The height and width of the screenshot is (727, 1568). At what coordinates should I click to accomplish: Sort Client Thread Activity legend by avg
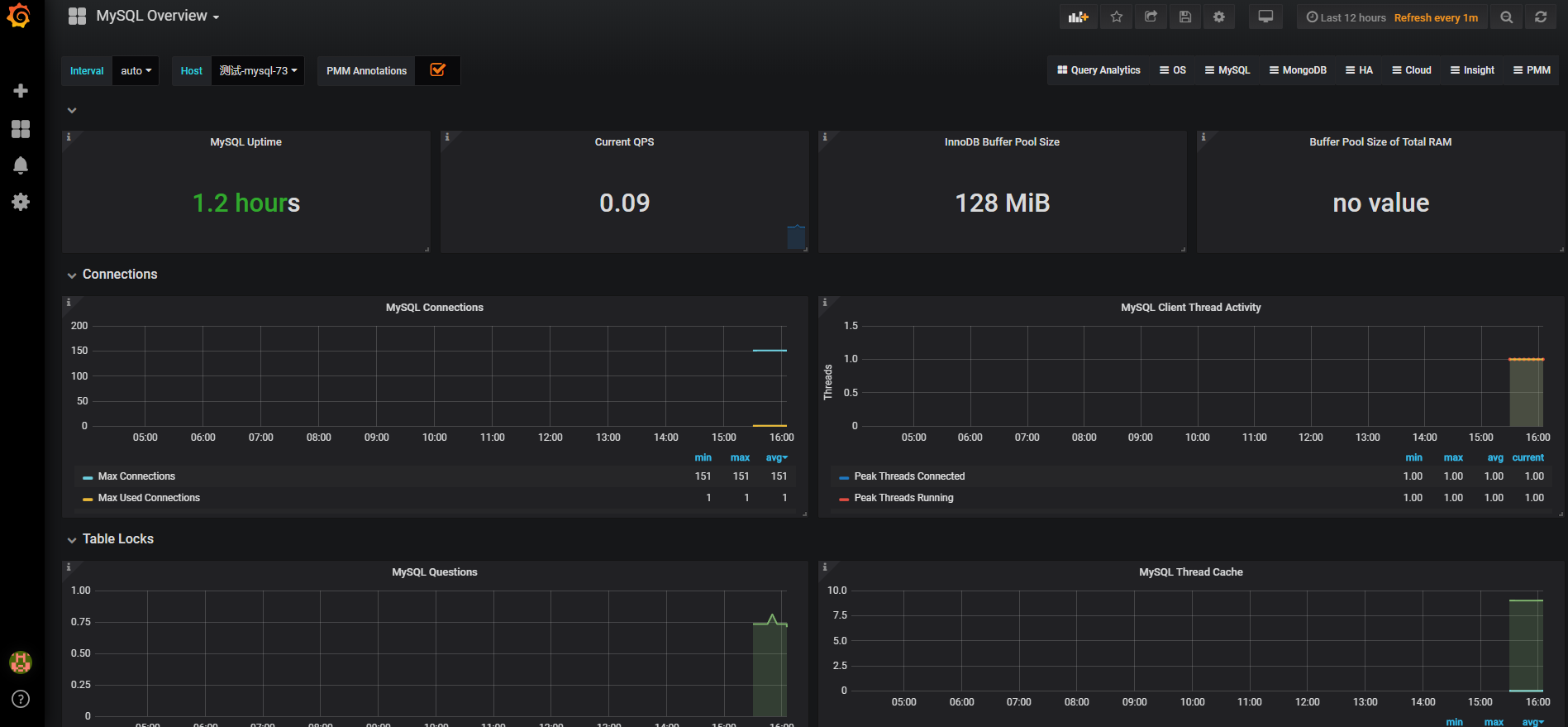tap(1495, 457)
